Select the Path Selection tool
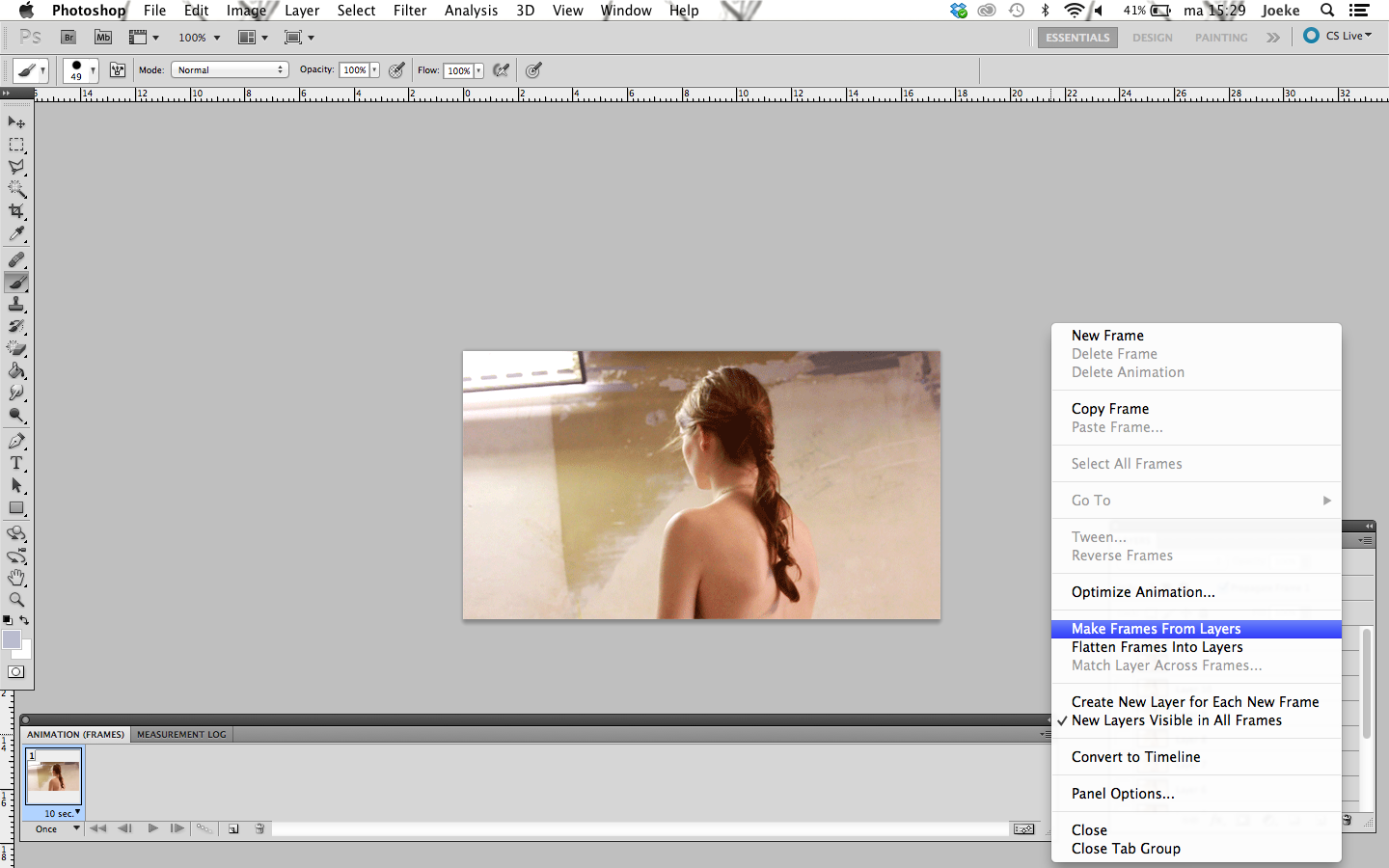This screenshot has height=868, width=1389. [x=16, y=485]
